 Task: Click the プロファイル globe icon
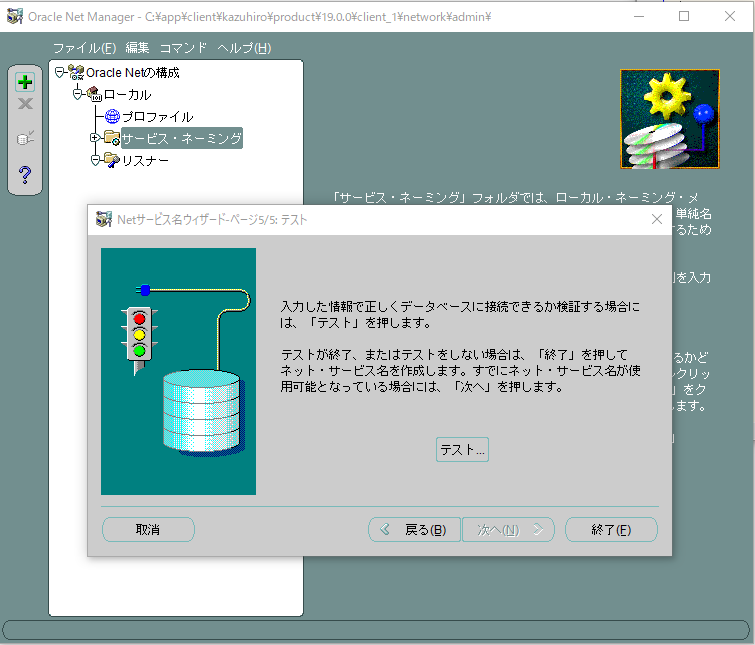tap(112, 117)
